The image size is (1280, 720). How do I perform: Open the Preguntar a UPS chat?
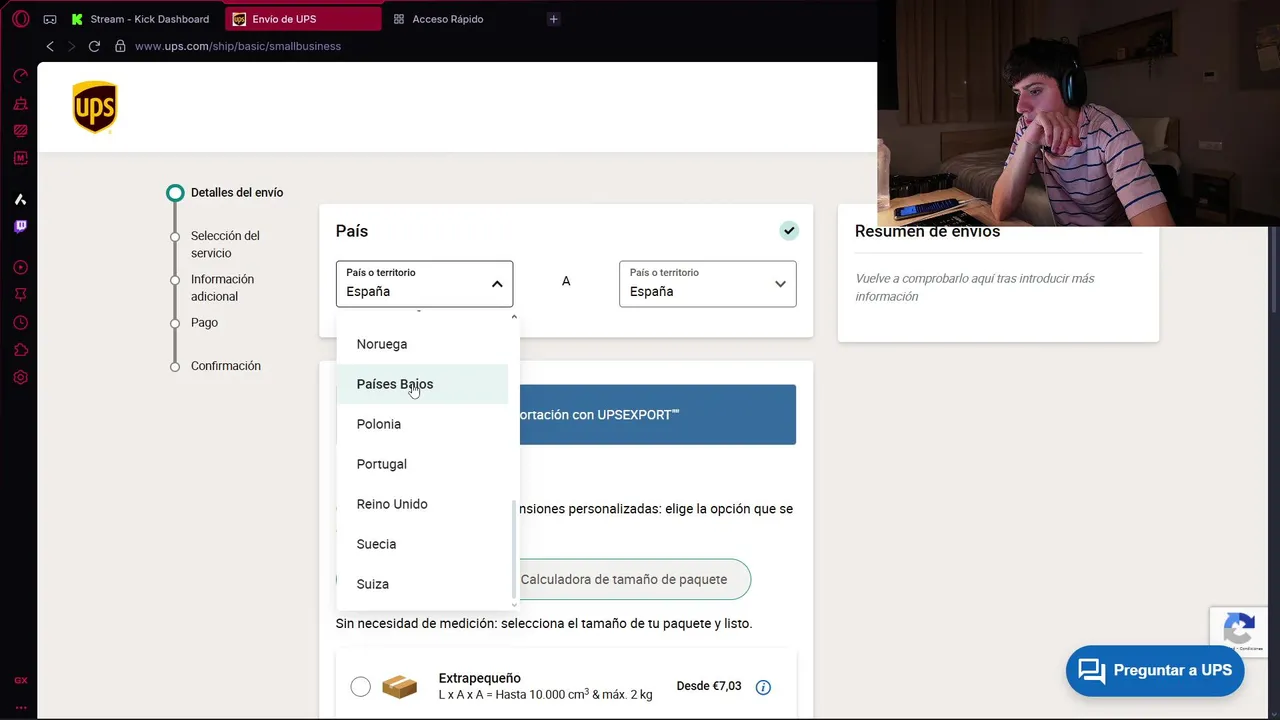pyautogui.click(x=1155, y=671)
